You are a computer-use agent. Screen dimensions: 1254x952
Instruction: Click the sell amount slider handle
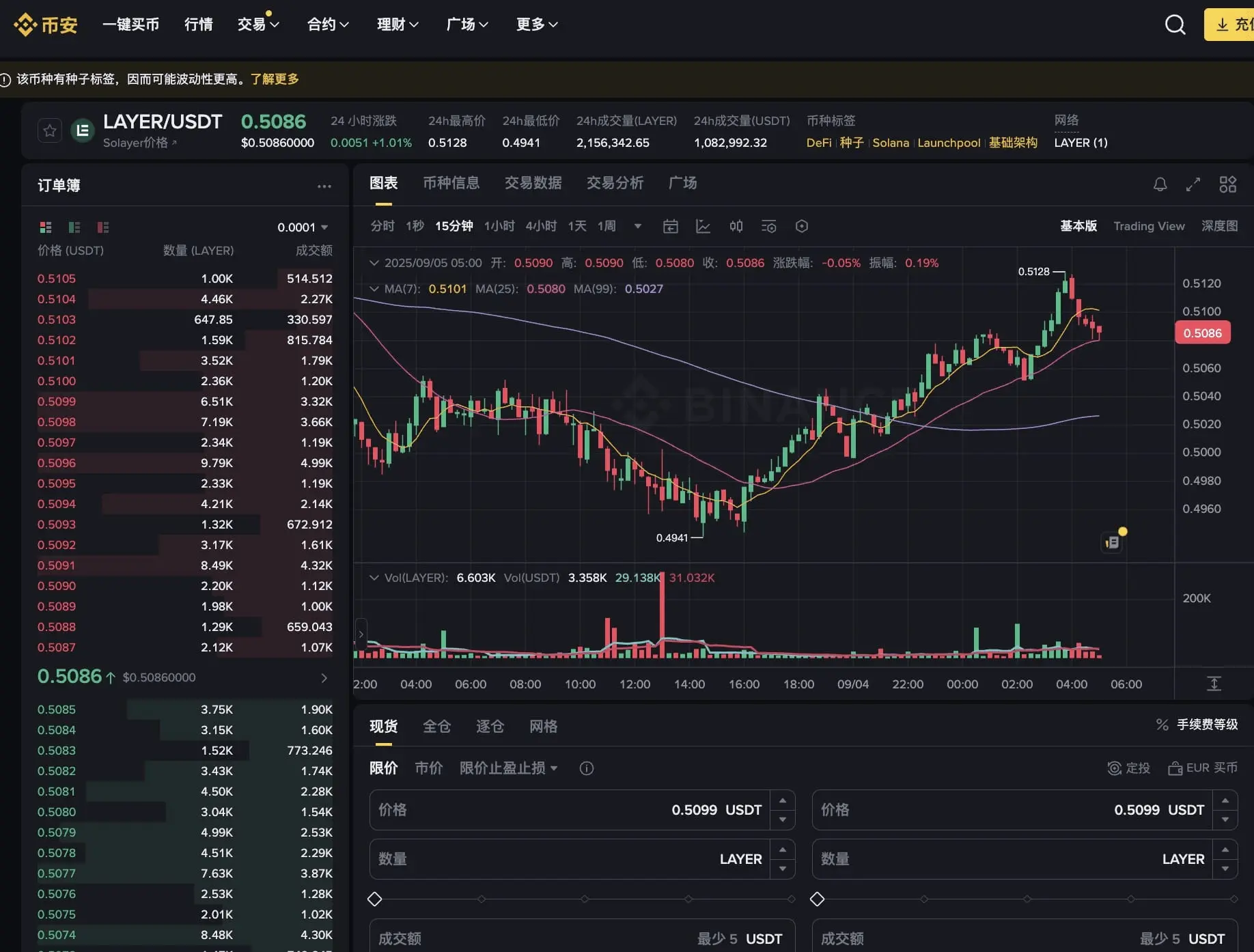[817, 899]
